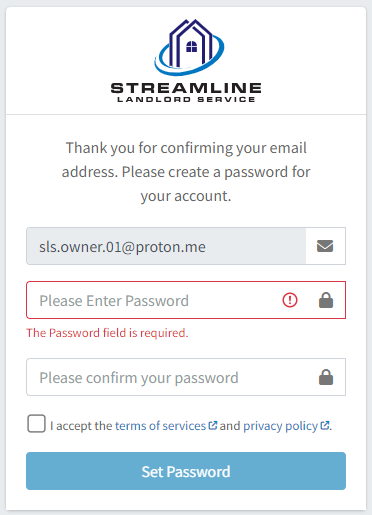Click the Set Password button
The height and width of the screenshot is (515, 372).
(186, 471)
